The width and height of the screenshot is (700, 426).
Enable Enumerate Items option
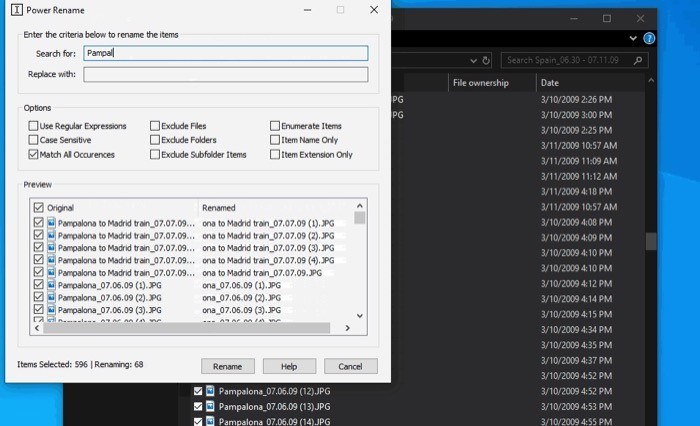[275, 126]
